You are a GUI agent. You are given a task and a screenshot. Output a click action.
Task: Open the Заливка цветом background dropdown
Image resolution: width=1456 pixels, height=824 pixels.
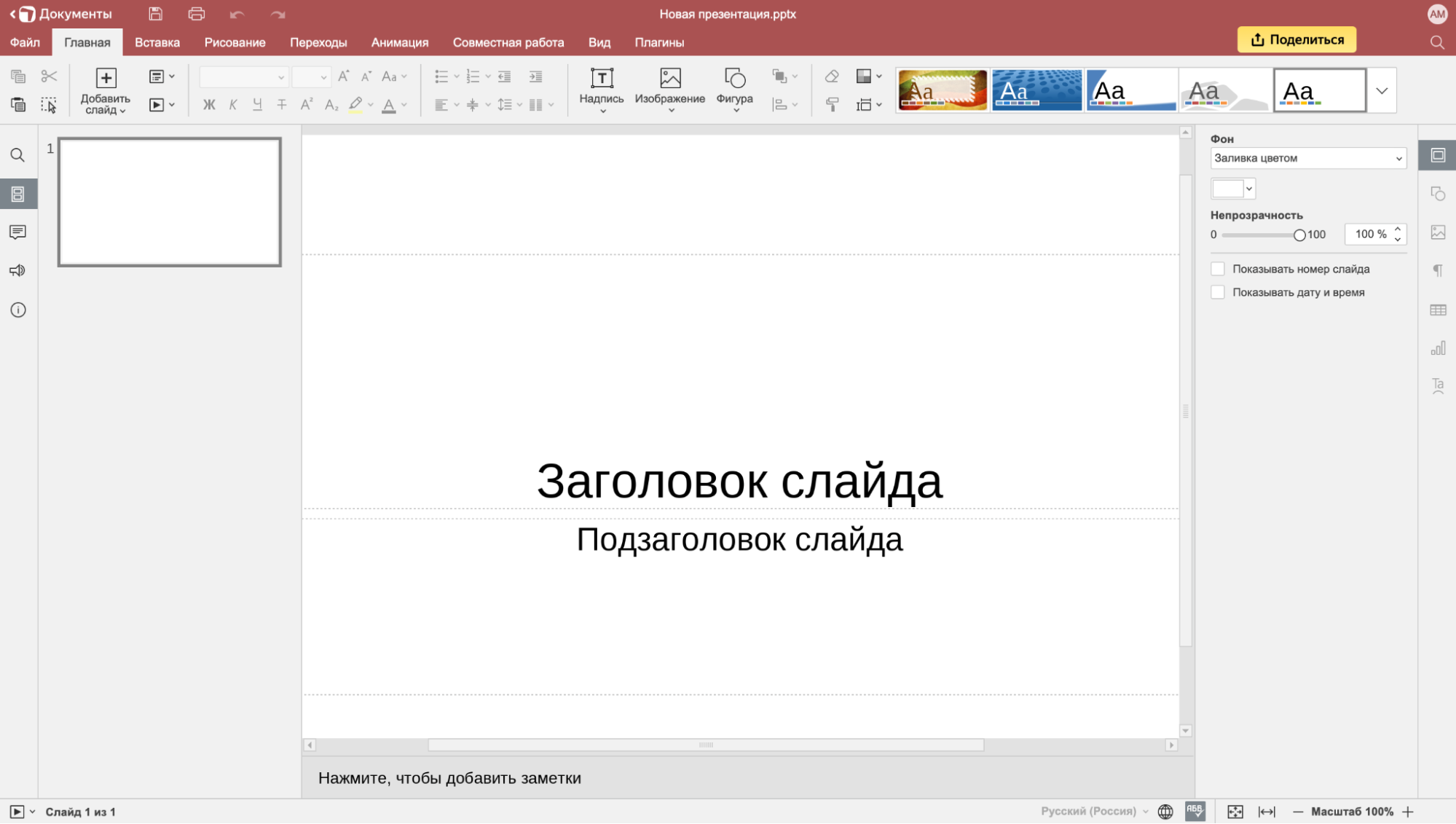tap(1308, 158)
